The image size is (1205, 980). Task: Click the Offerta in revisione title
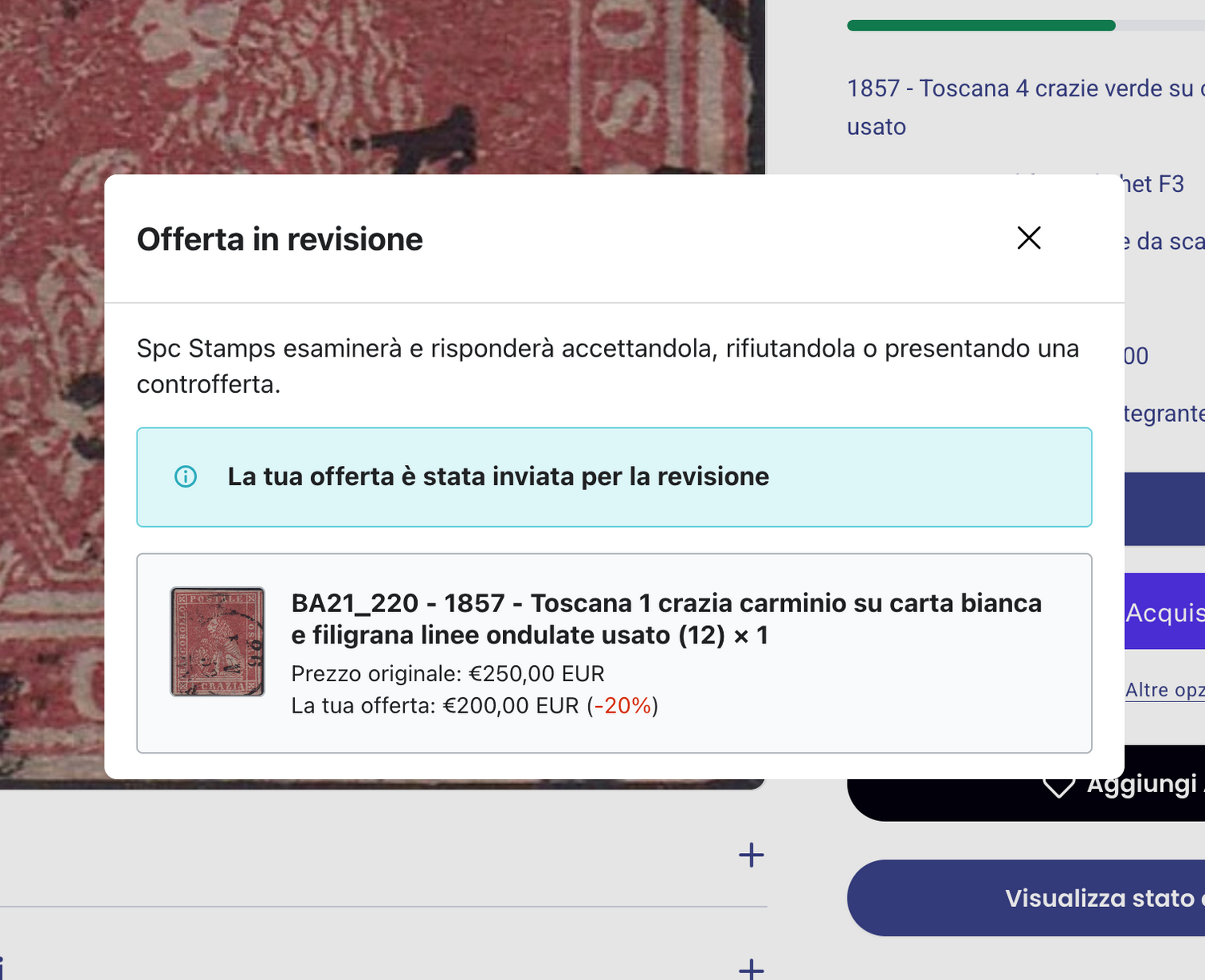pyautogui.click(x=279, y=239)
